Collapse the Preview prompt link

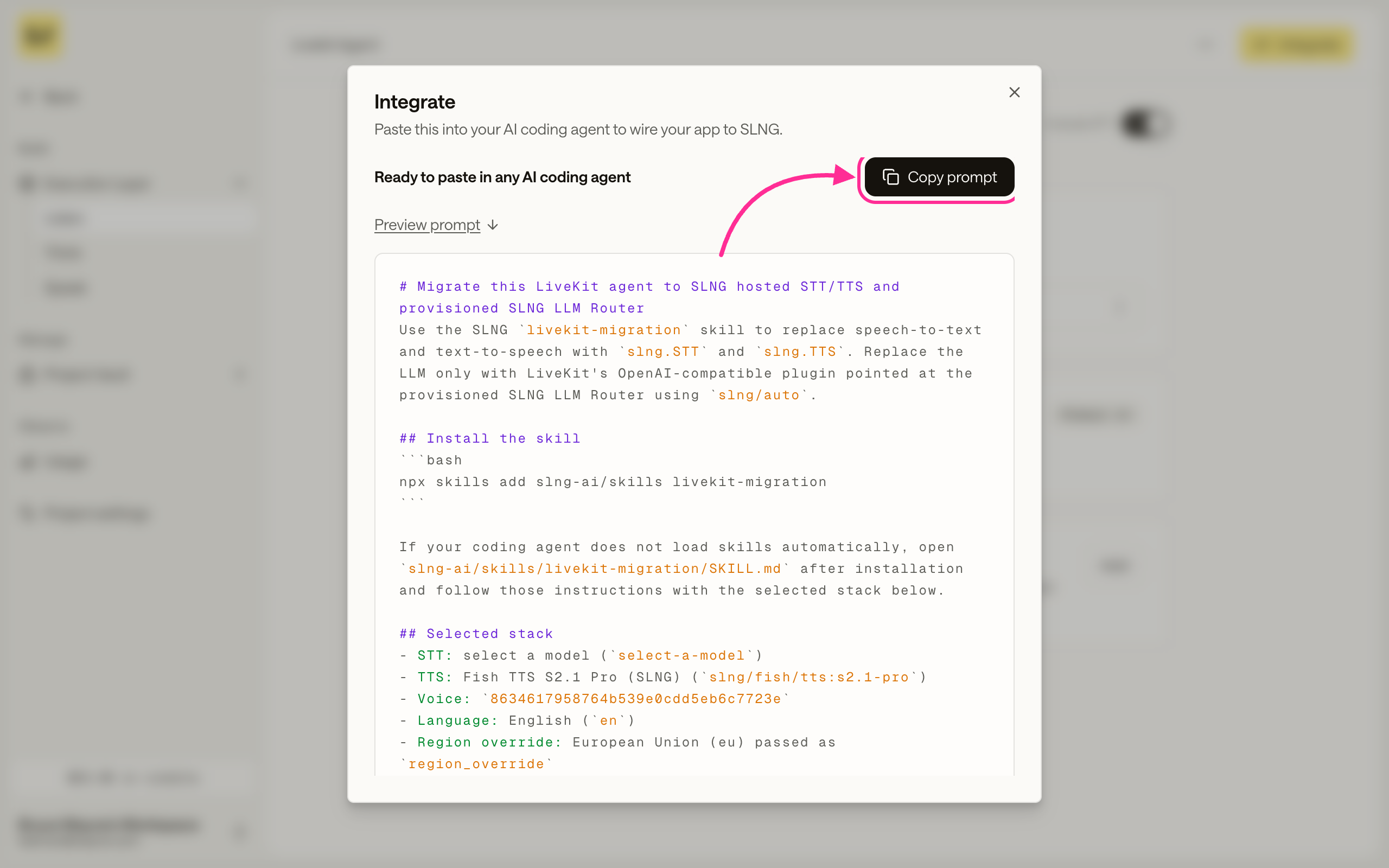pos(427,225)
